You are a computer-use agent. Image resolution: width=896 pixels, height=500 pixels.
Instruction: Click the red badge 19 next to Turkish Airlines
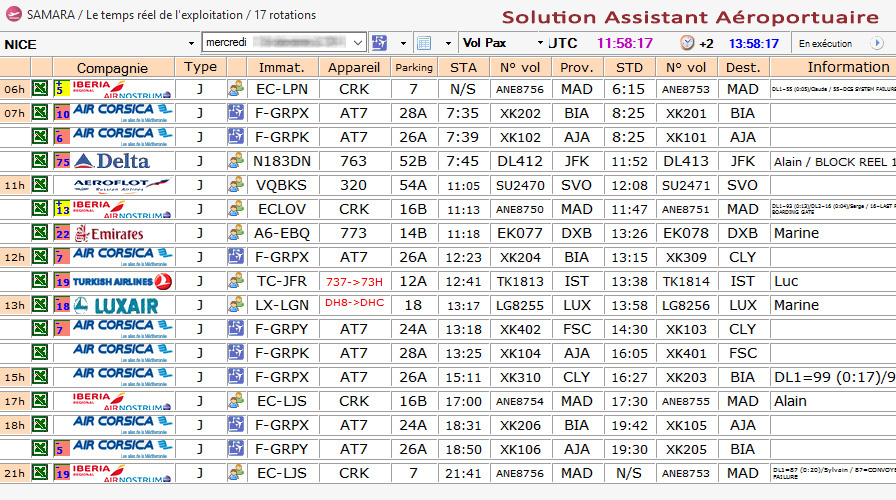tap(62, 281)
